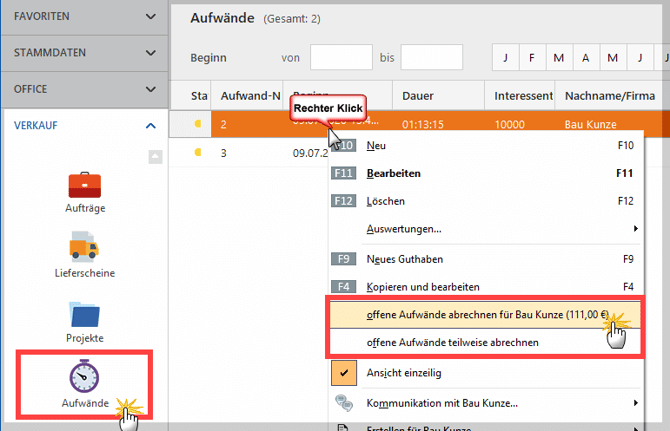The image size is (670, 431).
Task: Select offene Aufwände teilweise abrechnen
Action: tap(453, 342)
